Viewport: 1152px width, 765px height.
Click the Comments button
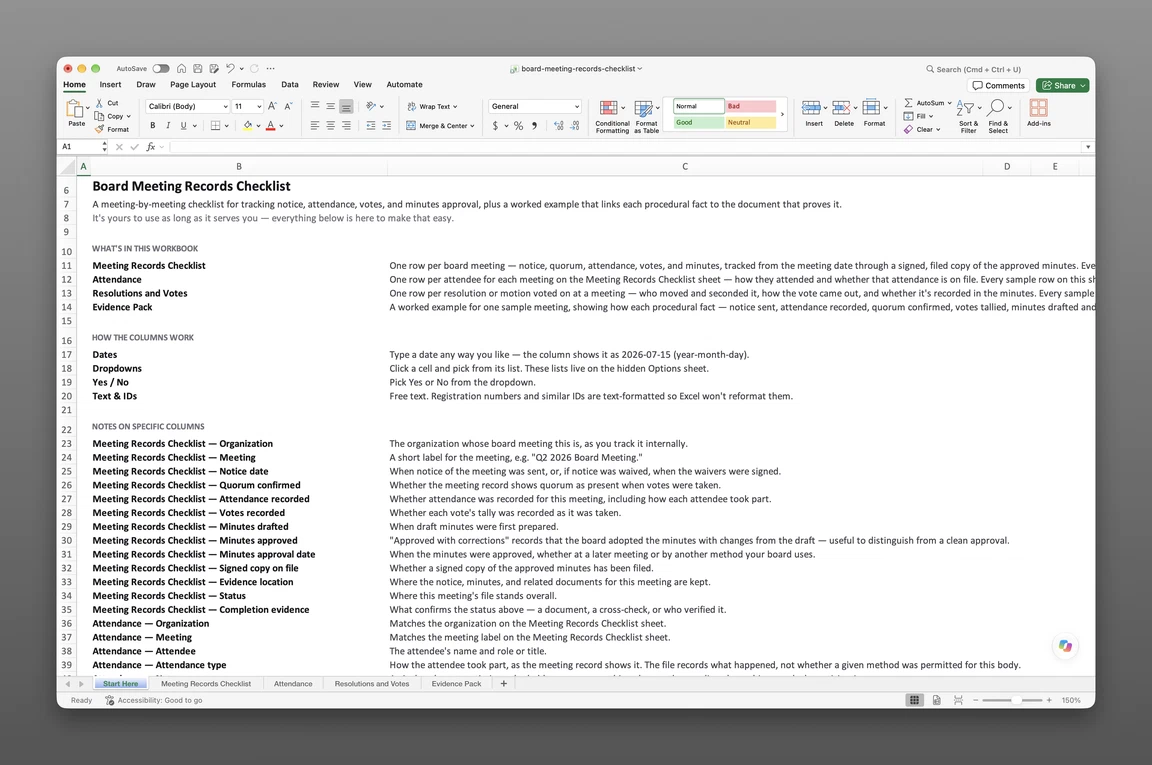click(x=998, y=85)
